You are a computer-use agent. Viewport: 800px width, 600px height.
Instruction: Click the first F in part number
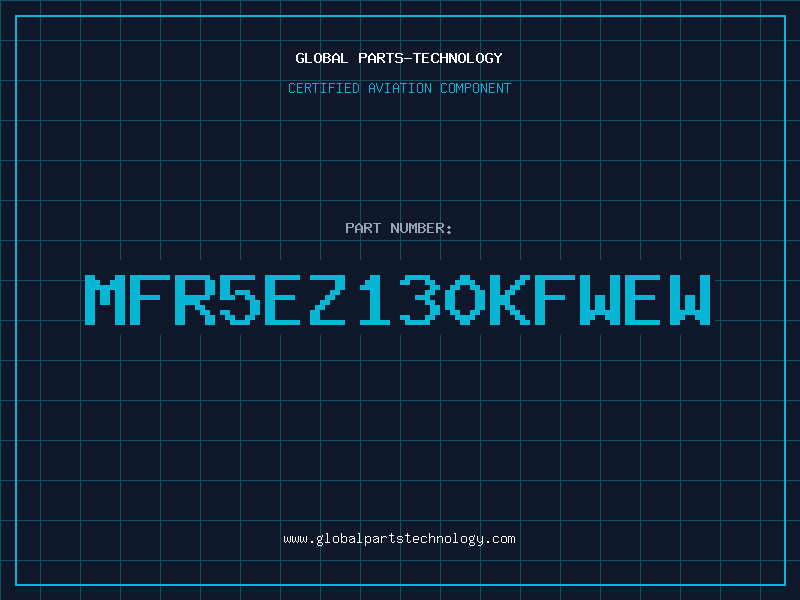click(149, 300)
